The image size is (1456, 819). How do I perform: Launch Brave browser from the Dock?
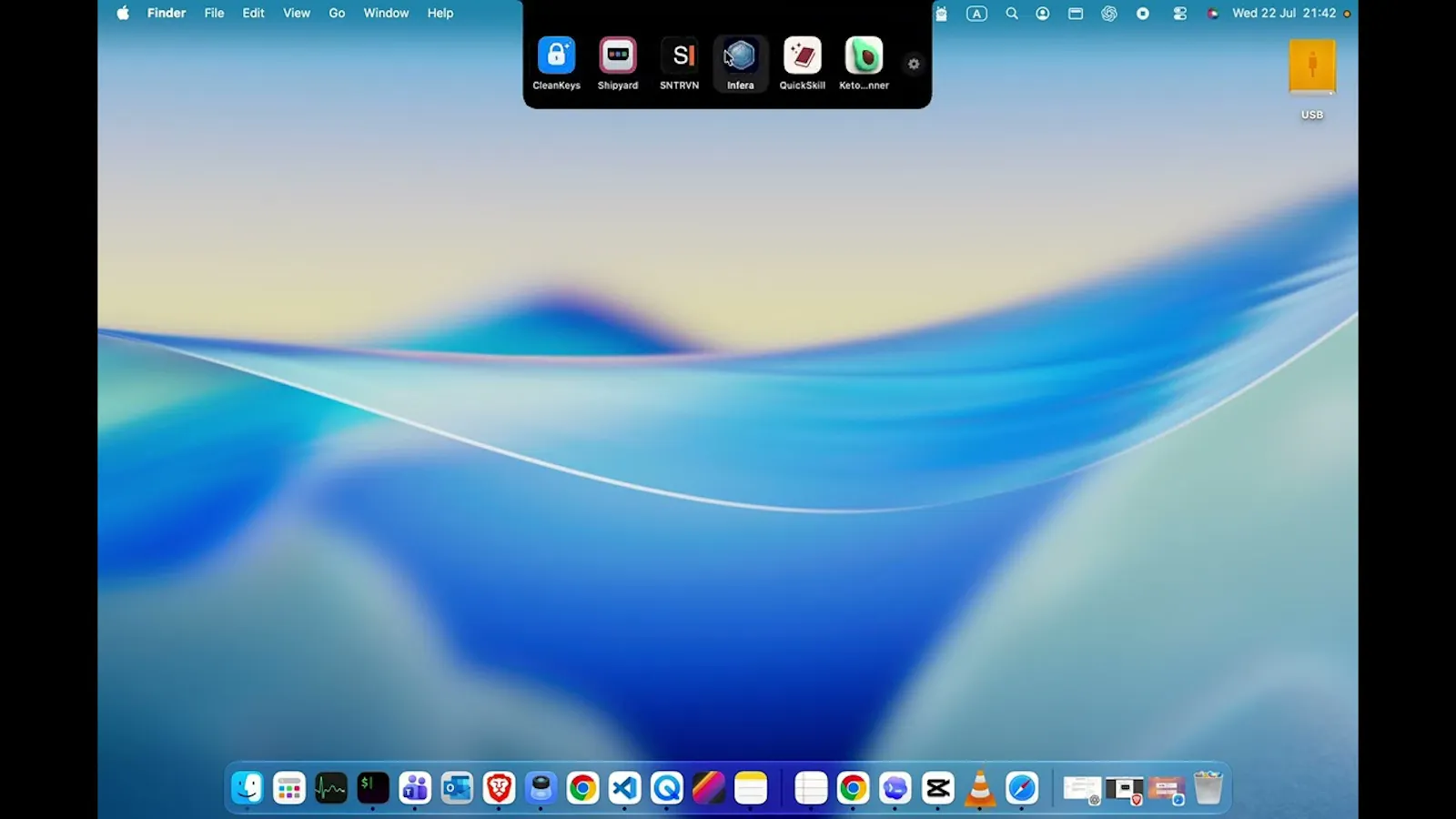499,787
